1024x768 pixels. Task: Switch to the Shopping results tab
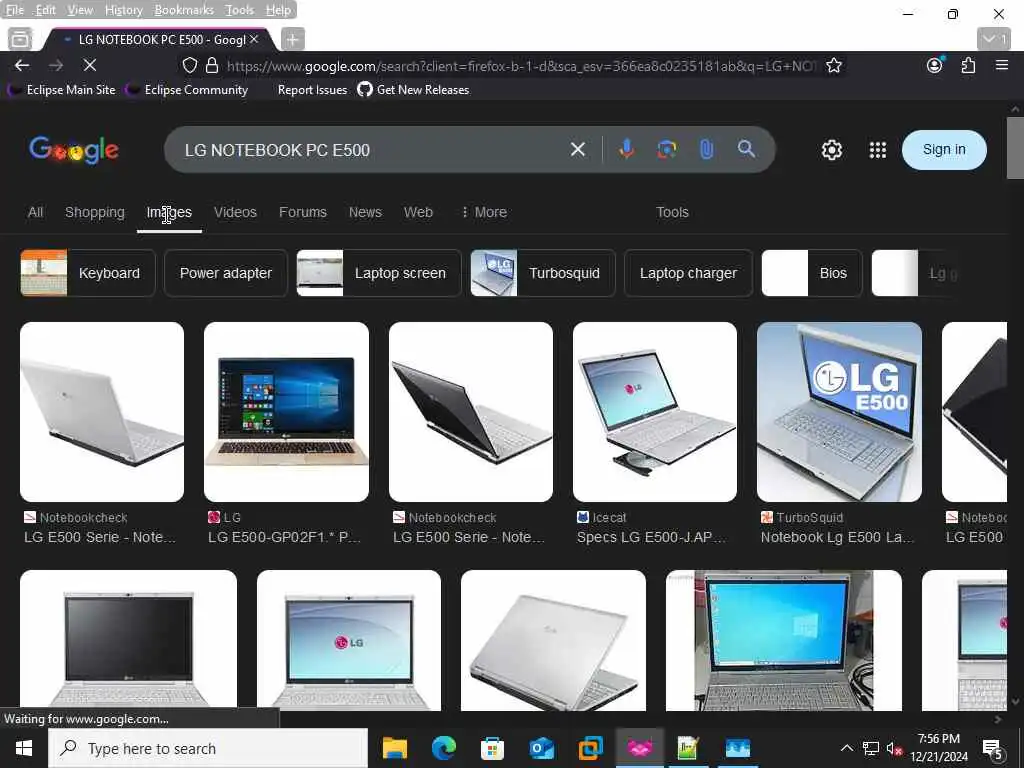tap(95, 212)
